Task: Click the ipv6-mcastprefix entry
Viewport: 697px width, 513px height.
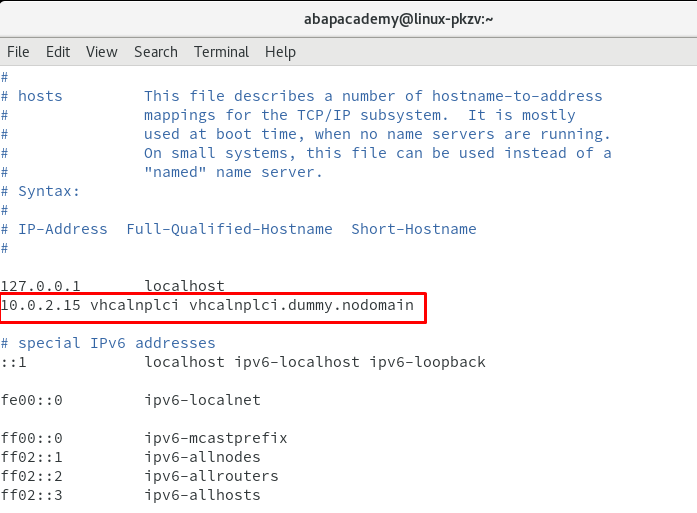Action: coord(216,438)
